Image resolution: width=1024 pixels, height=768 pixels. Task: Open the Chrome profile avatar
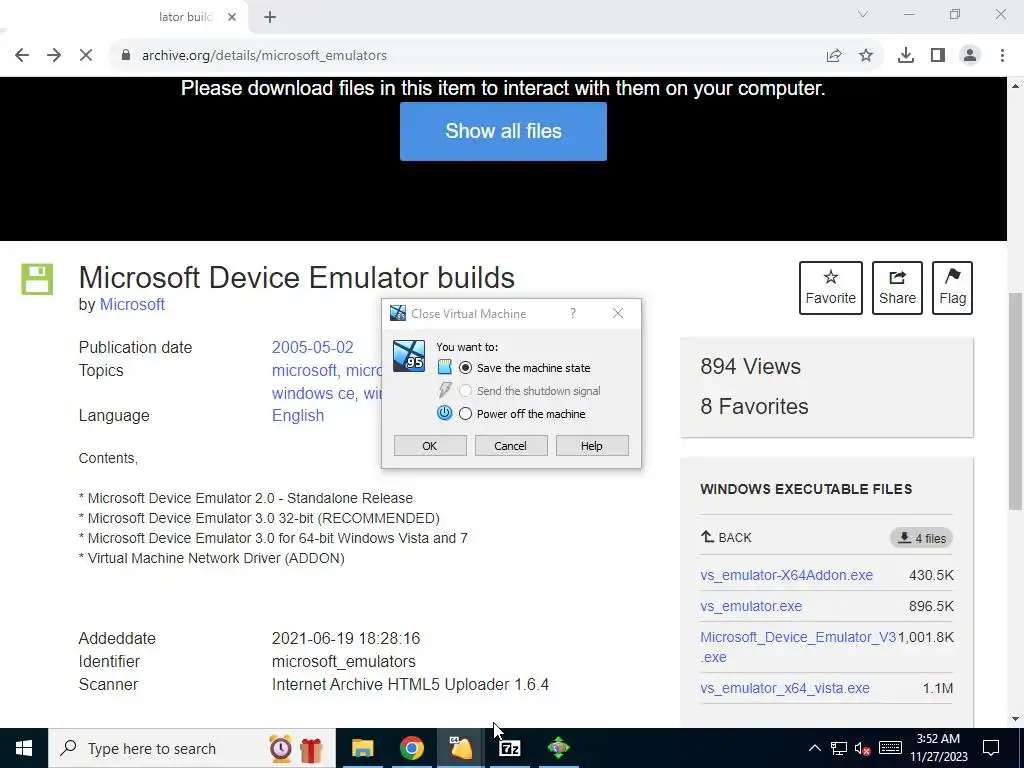click(970, 56)
